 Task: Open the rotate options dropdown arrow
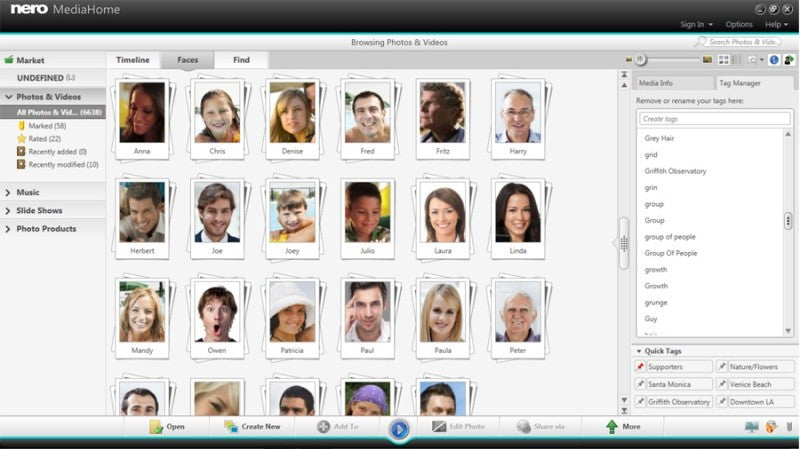pyautogui.click(x=762, y=60)
